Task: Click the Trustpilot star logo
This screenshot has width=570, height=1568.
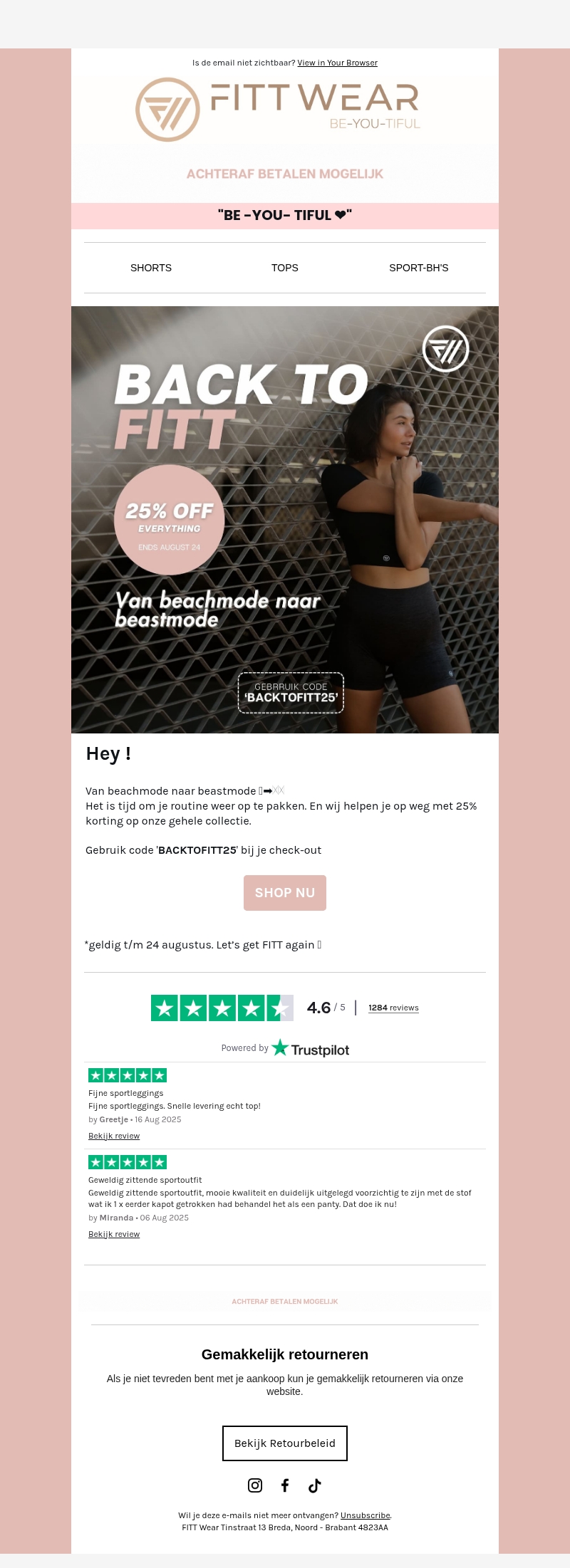Action: (280, 1047)
